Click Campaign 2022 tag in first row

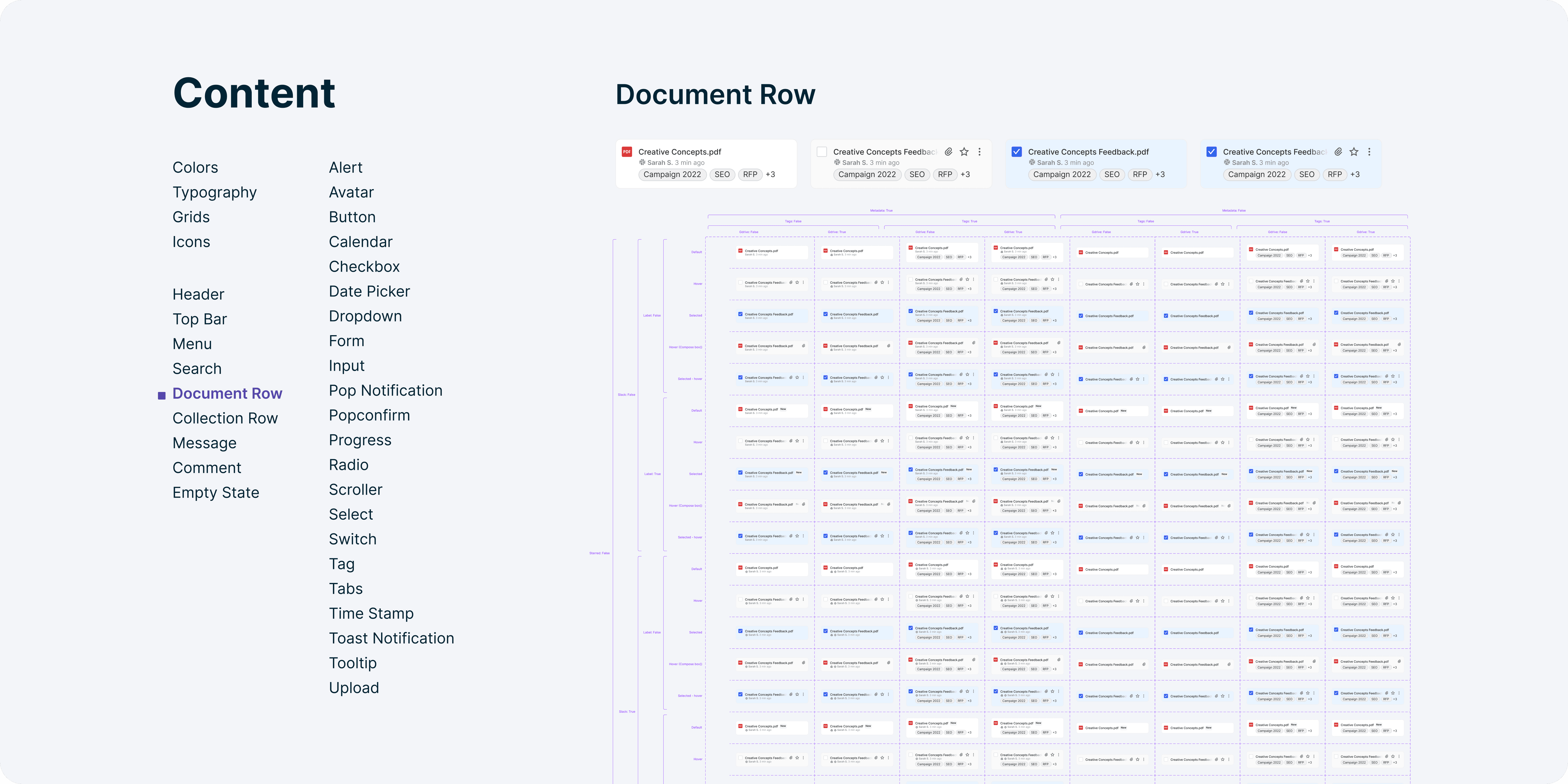(672, 175)
